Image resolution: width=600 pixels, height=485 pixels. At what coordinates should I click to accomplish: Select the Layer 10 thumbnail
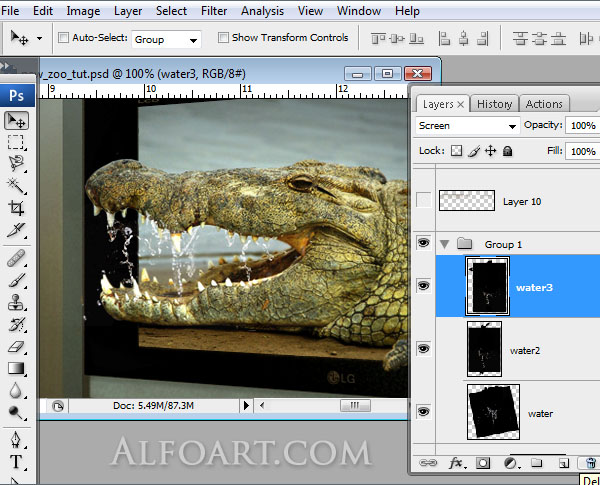466,201
